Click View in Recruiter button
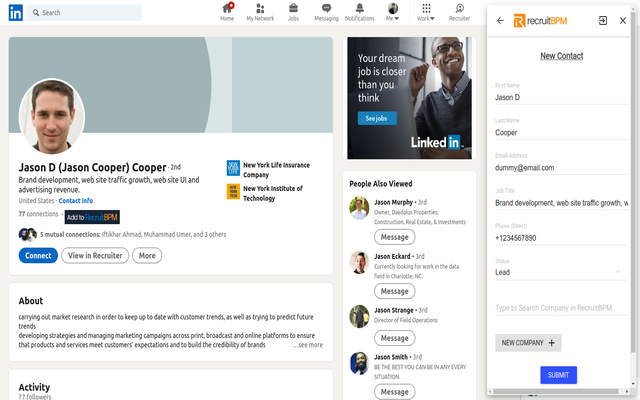 pyautogui.click(x=95, y=256)
